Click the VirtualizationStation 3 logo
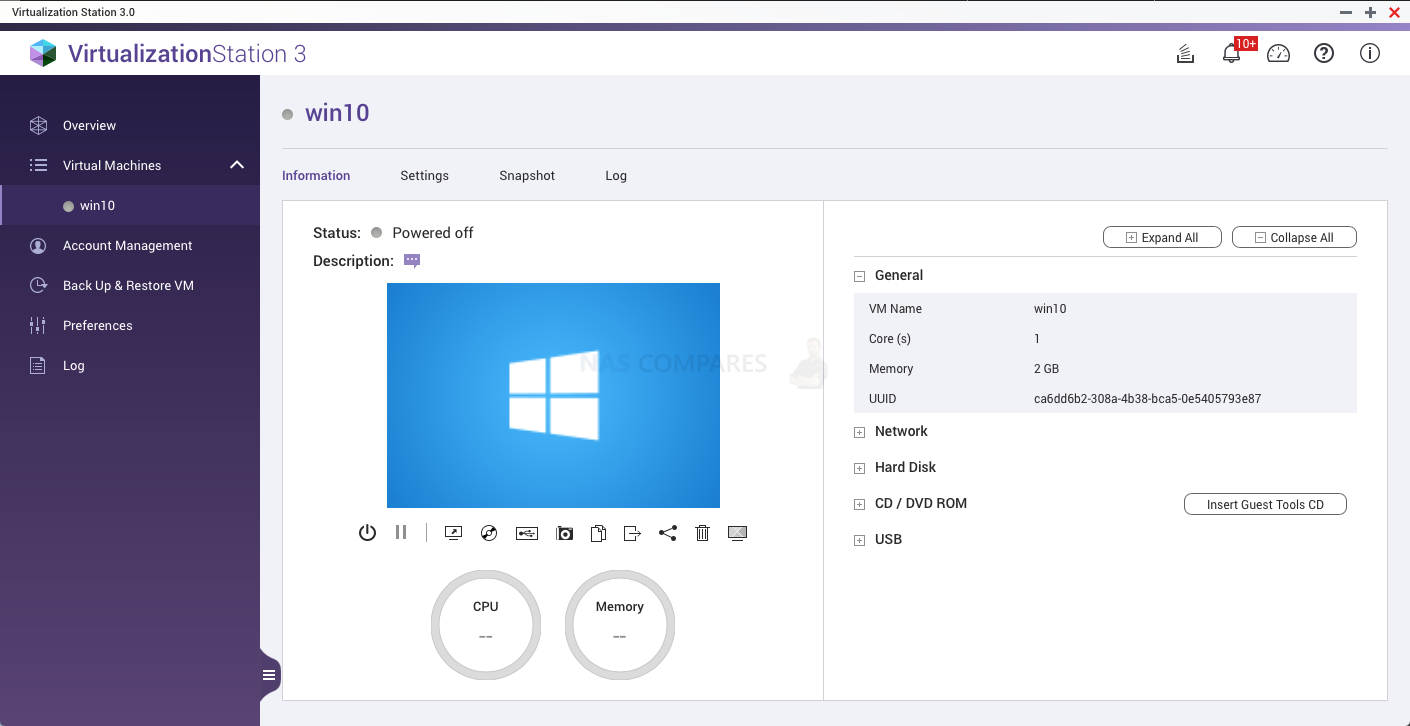The image size is (1410, 726). (x=167, y=53)
